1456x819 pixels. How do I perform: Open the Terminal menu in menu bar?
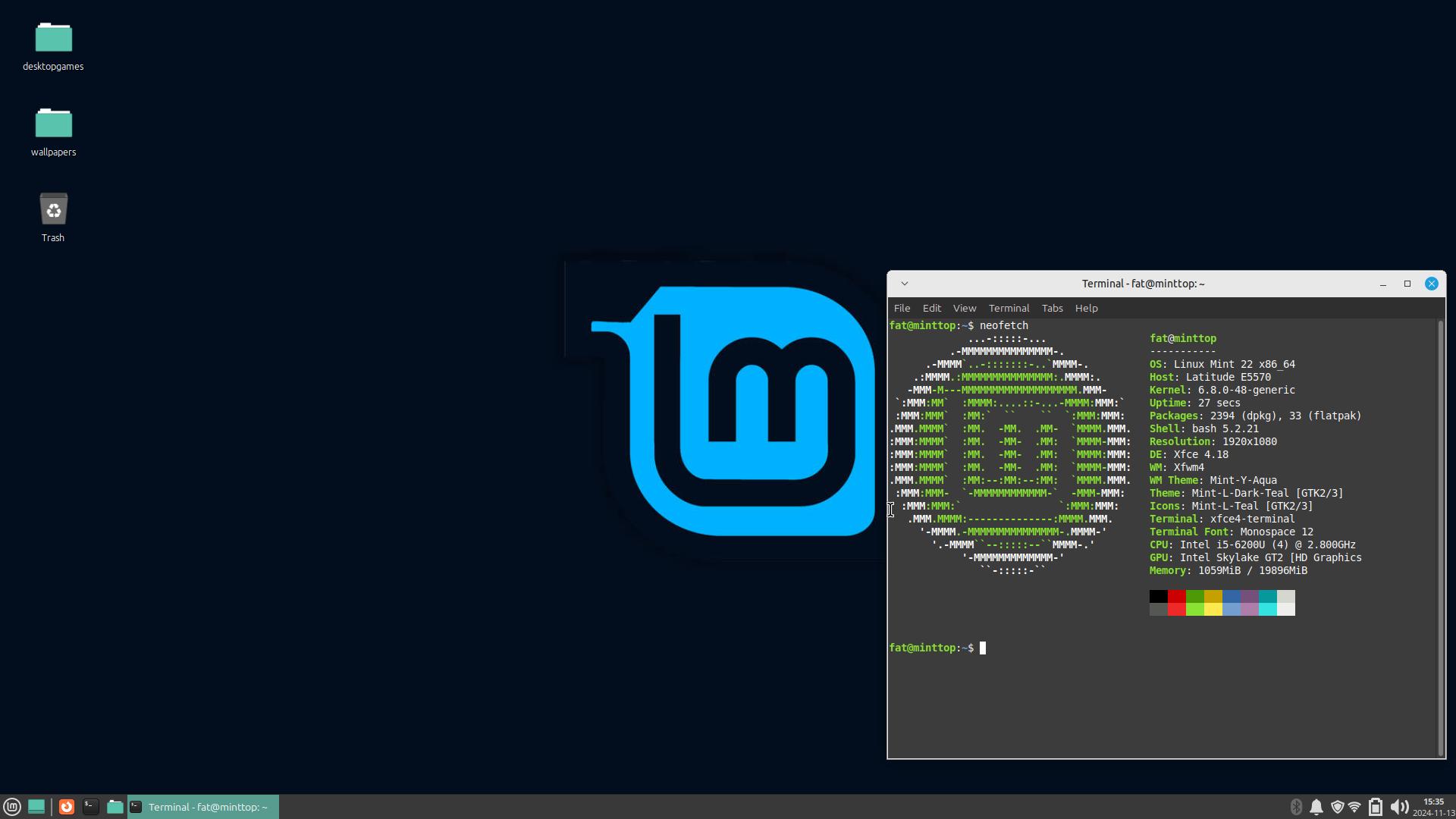click(x=1009, y=308)
